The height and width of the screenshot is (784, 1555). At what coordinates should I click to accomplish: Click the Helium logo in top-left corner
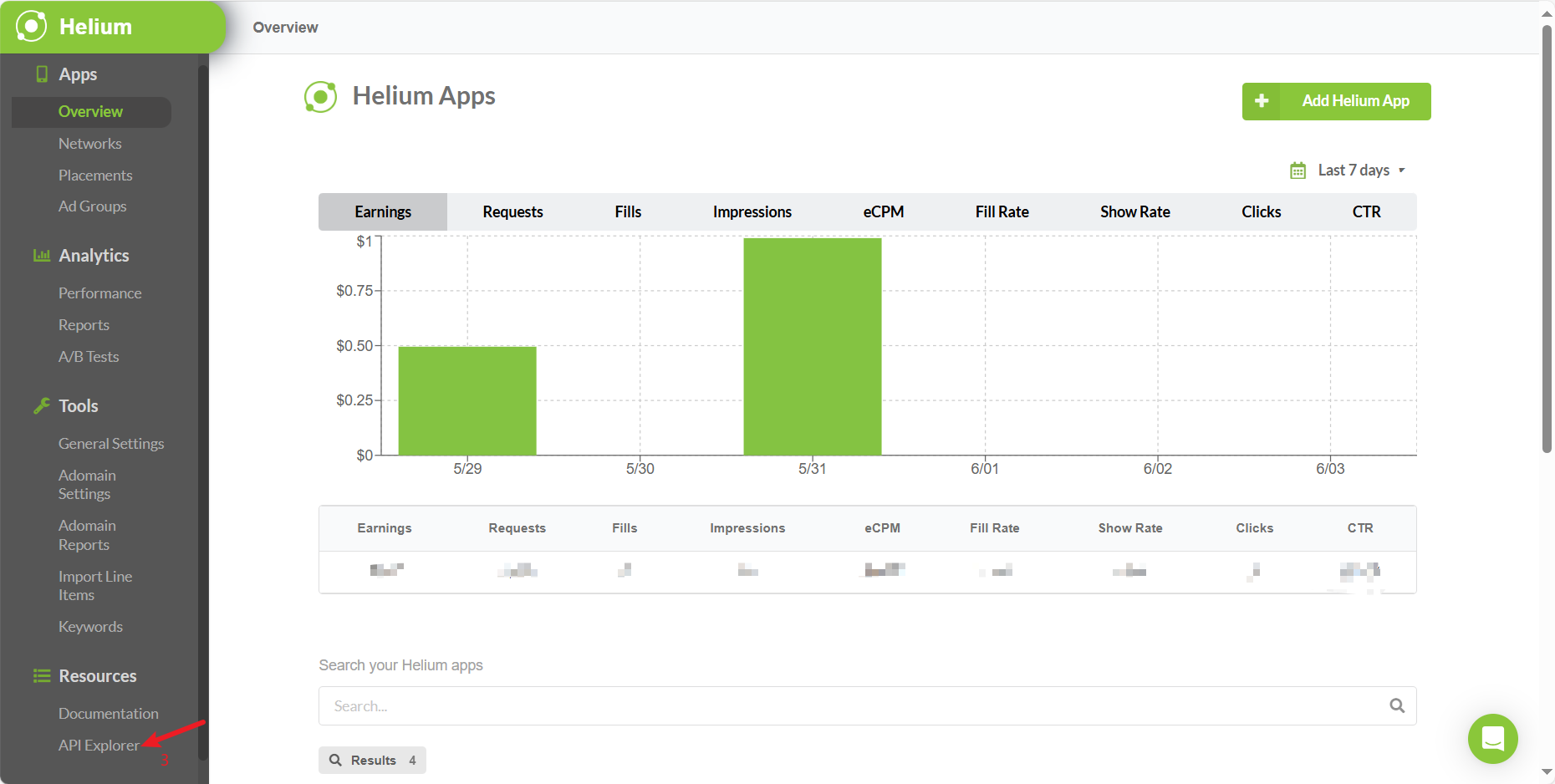[30, 26]
